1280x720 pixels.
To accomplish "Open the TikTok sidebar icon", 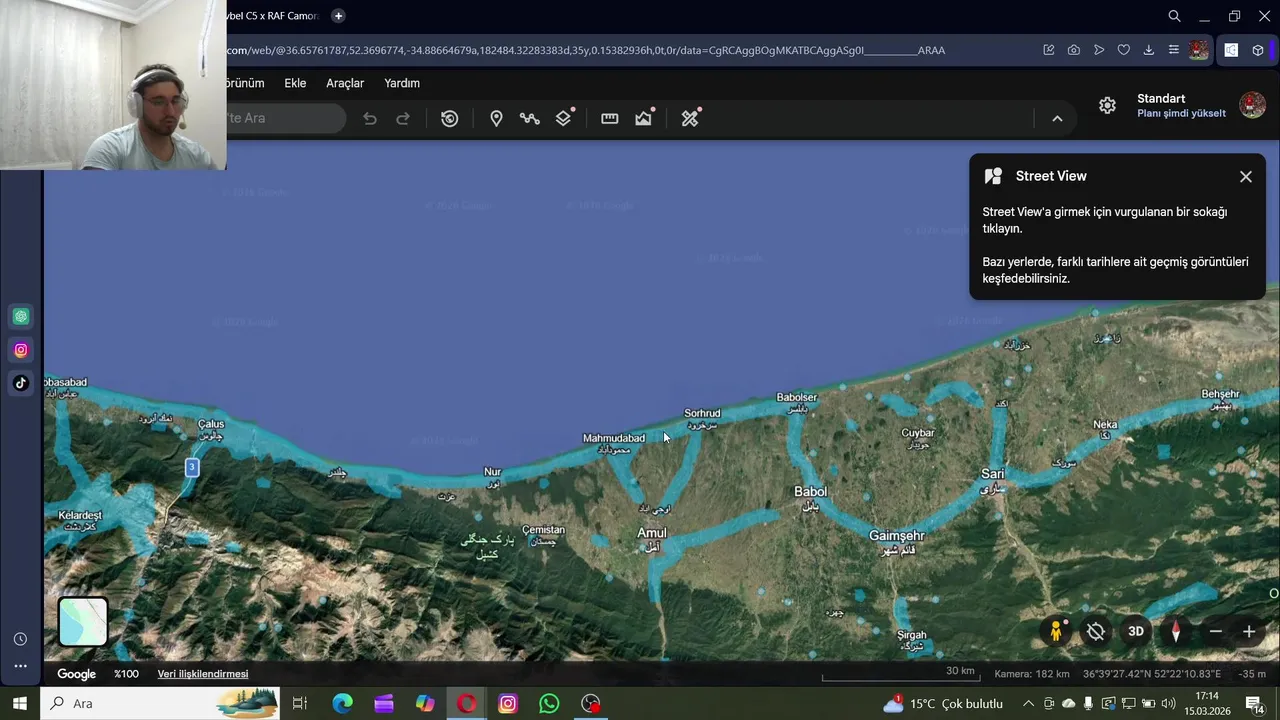I will click(21, 383).
